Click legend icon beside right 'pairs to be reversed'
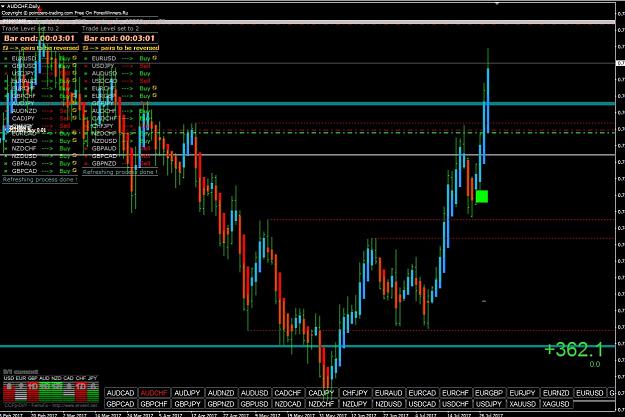625x417 pixels. click(85, 48)
